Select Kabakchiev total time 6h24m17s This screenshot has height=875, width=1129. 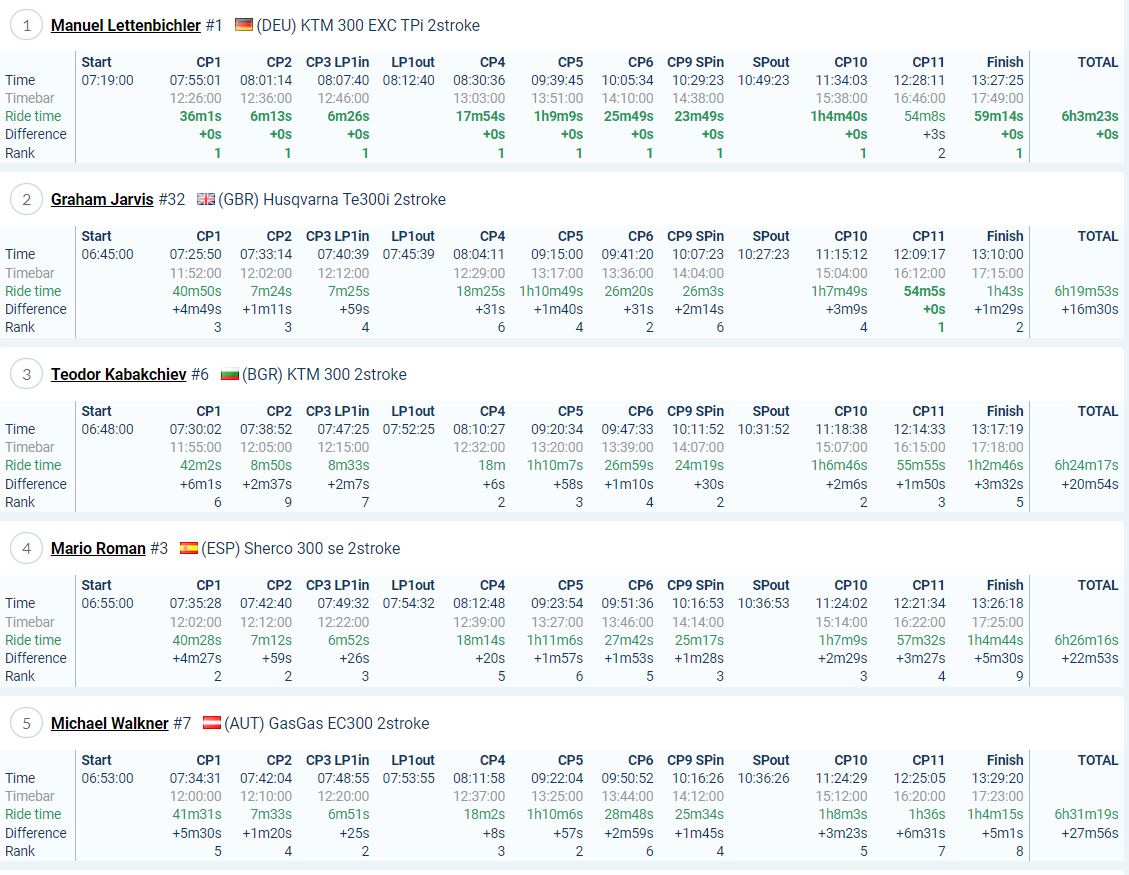[x=1086, y=465]
